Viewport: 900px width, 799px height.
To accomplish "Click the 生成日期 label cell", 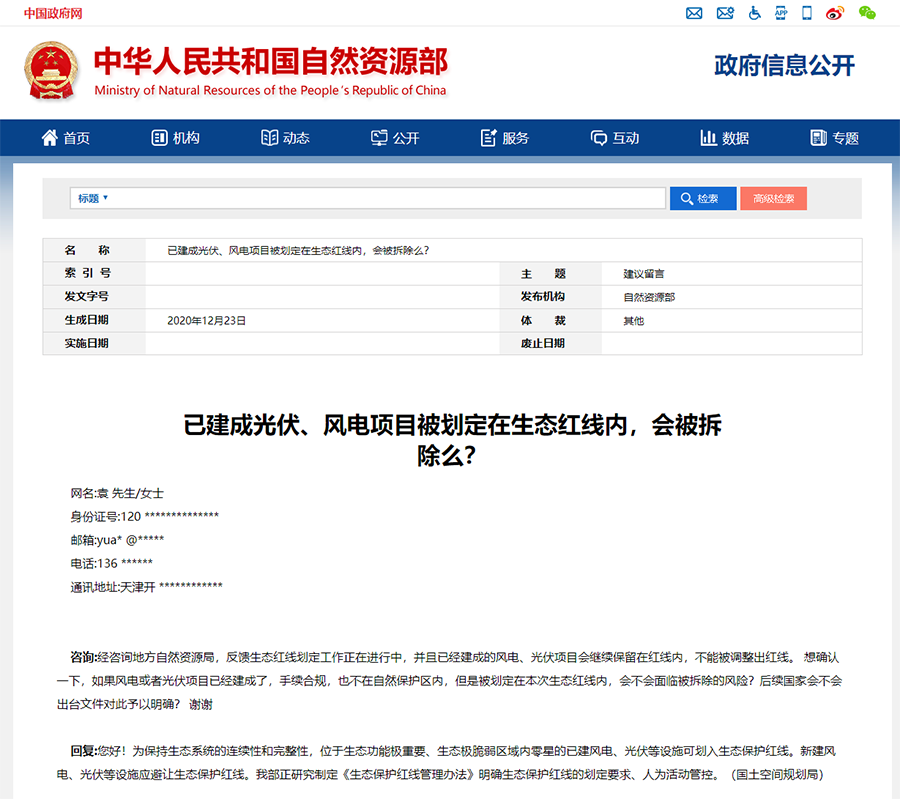I will coord(94,320).
